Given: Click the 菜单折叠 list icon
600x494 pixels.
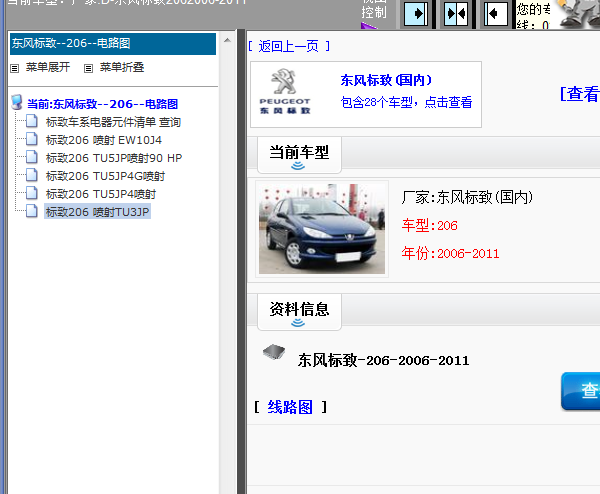Looking at the screenshot, I should tap(88, 68).
